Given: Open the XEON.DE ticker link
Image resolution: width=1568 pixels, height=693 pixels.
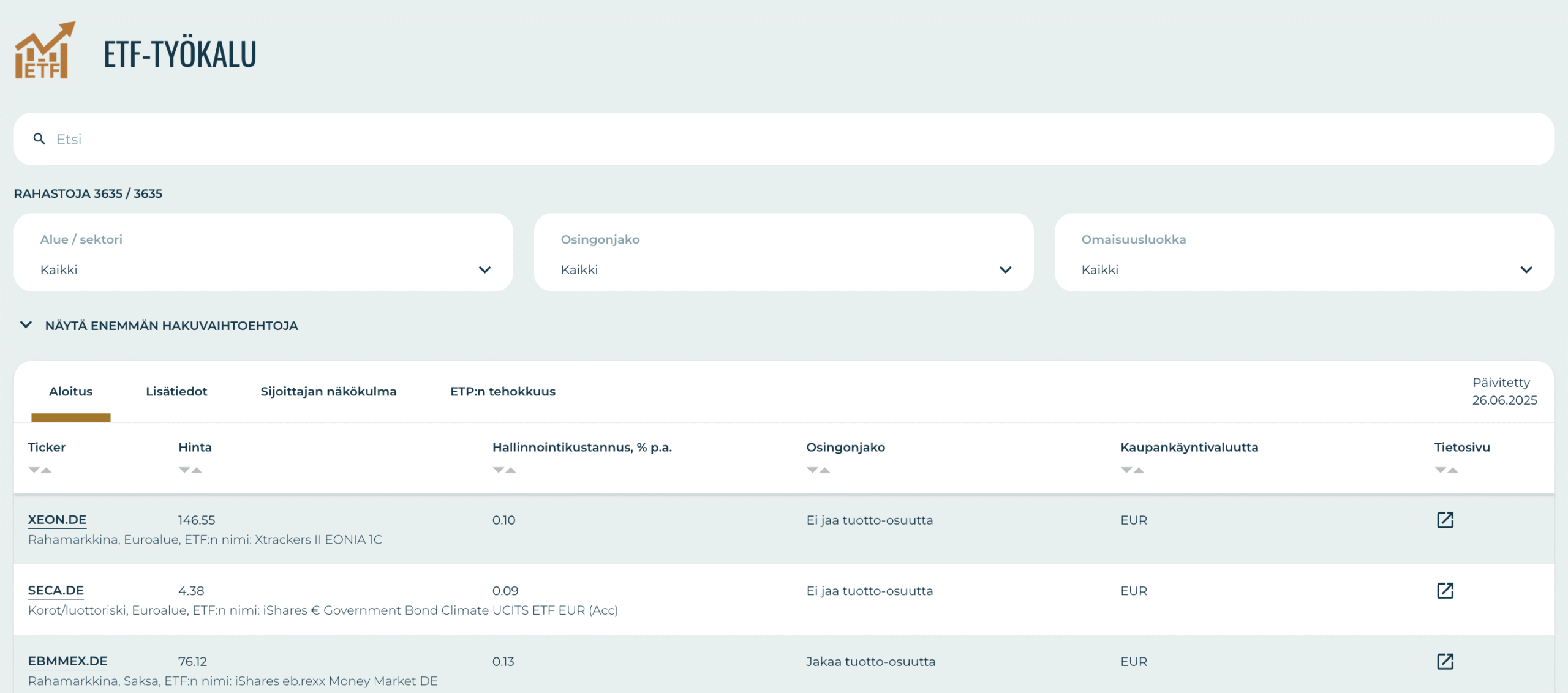Looking at the screenshot, I should 57,520.
